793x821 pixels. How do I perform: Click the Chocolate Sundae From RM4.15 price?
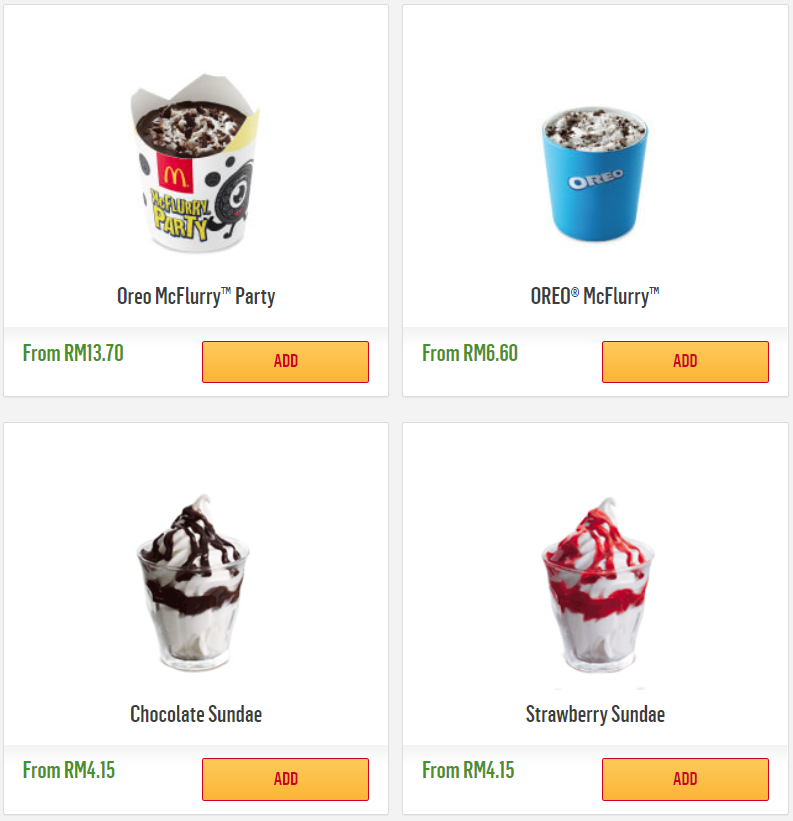tap(69, 771)
